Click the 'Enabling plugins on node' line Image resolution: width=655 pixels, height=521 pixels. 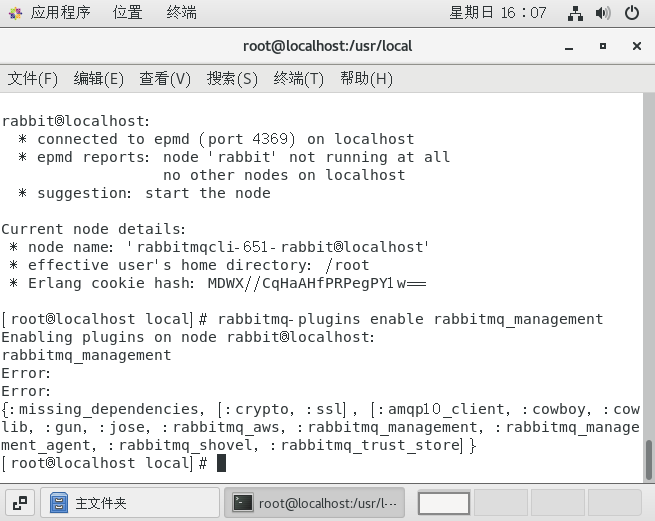[188, 337]
